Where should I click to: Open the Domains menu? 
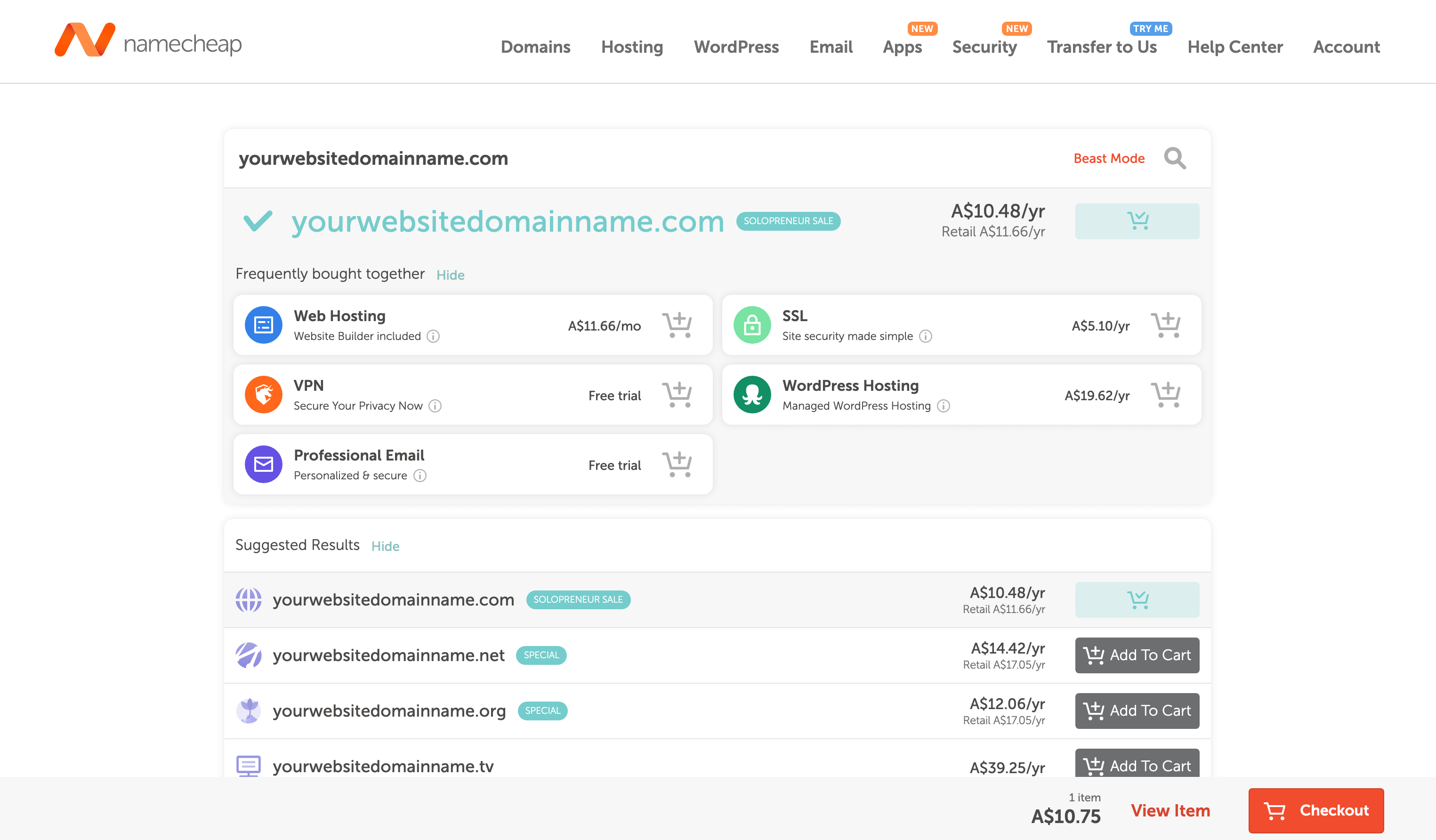click(535, 47)
